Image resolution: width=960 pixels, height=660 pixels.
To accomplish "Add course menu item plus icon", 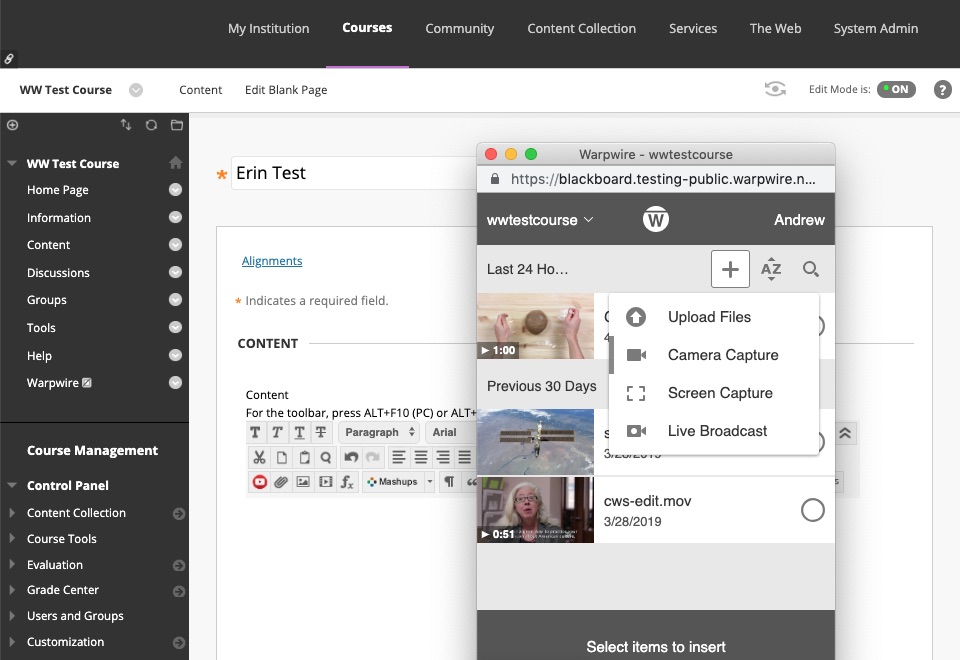I will click(x=12, y=125).
